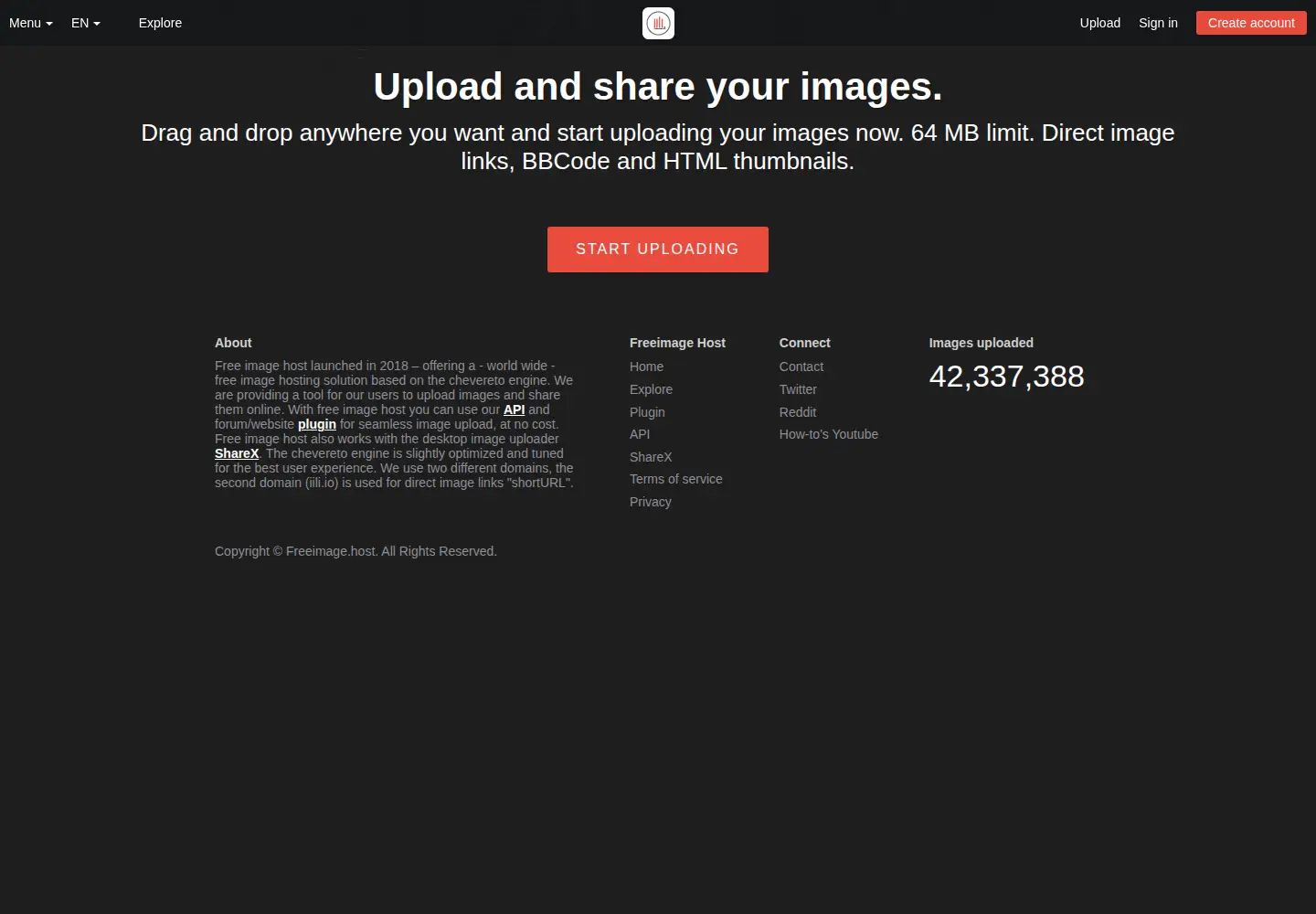Click Contact under Connect
Screen dimensions: 1316x914
click(801, 367)
